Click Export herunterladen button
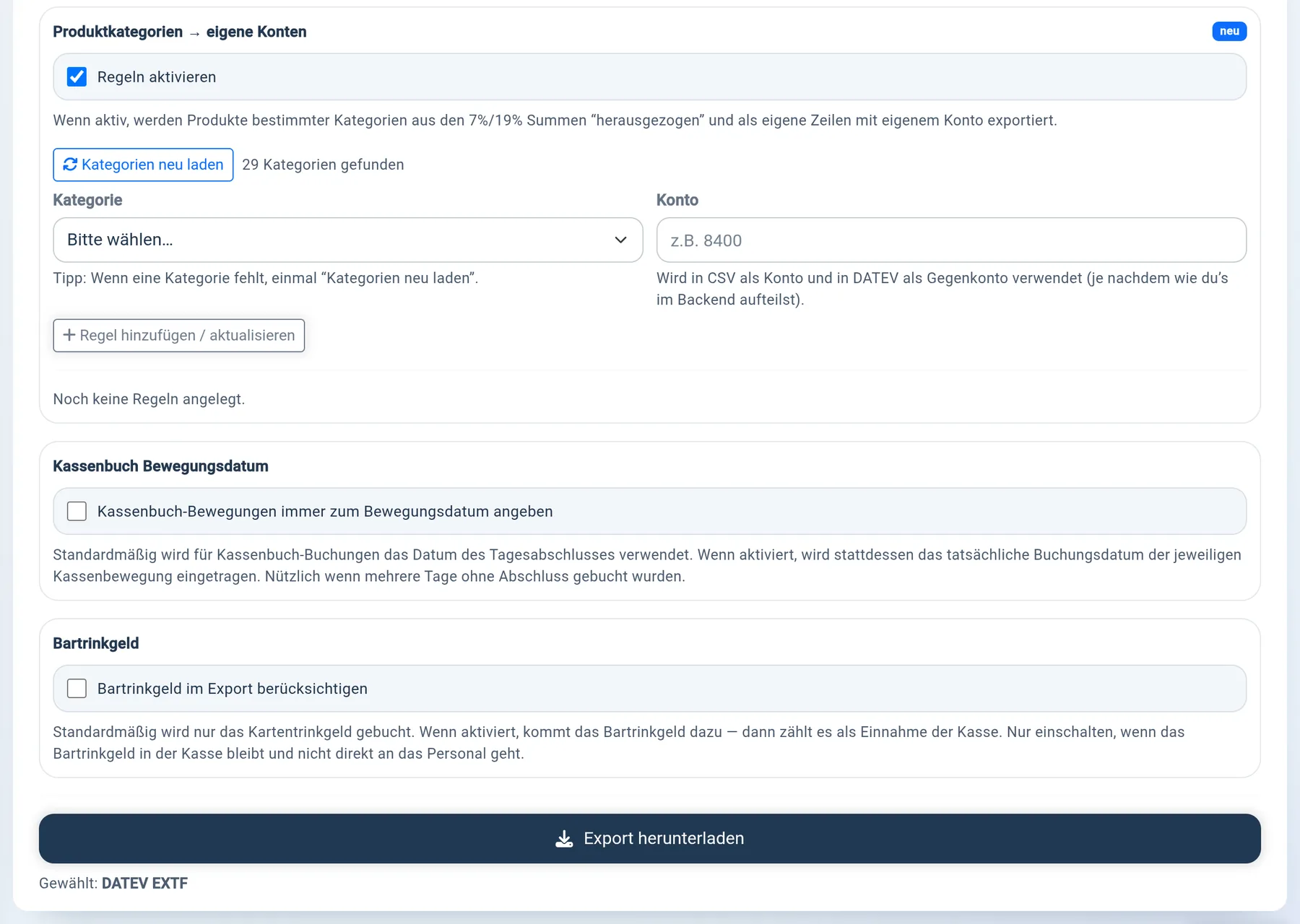Screen dimensions: 1300x924 coord(649,838)
